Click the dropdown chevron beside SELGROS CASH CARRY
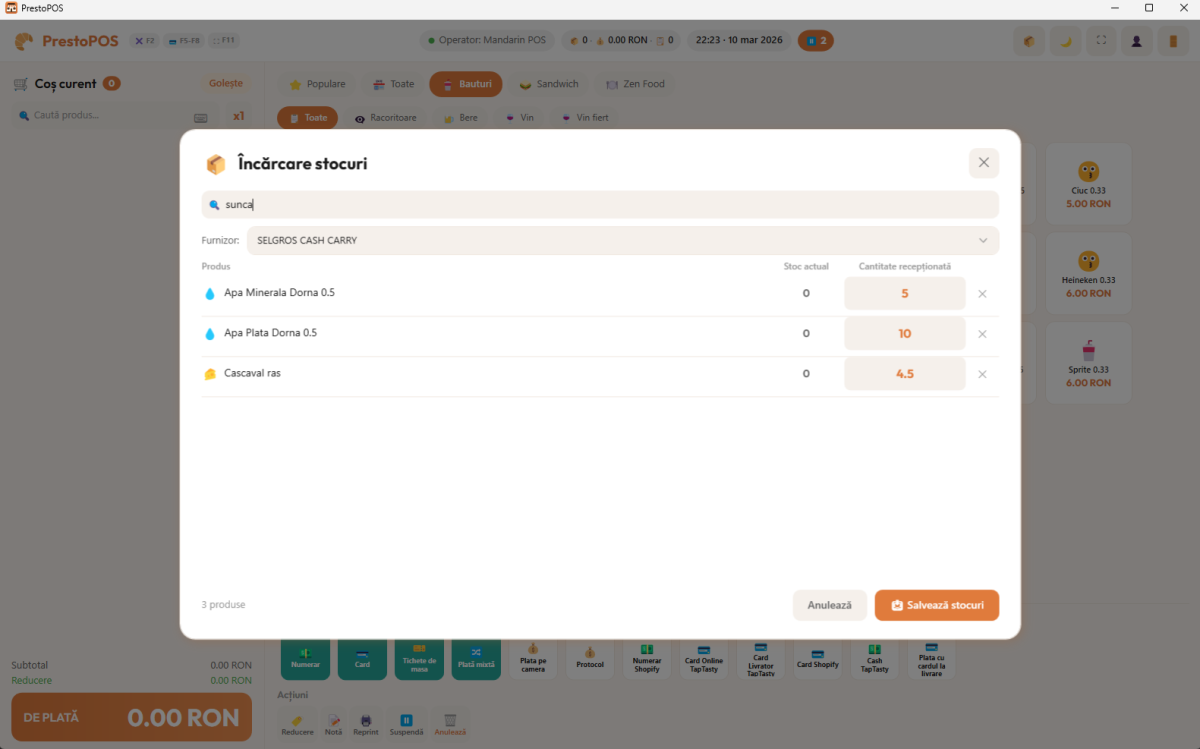The width and height of the screenshot is (1200, 749). [983, 241]
